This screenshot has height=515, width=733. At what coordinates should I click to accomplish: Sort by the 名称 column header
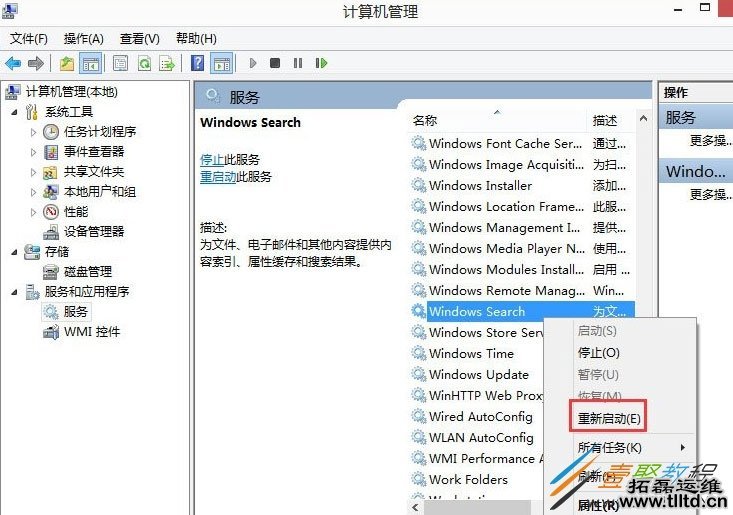(x=497, y=121)
